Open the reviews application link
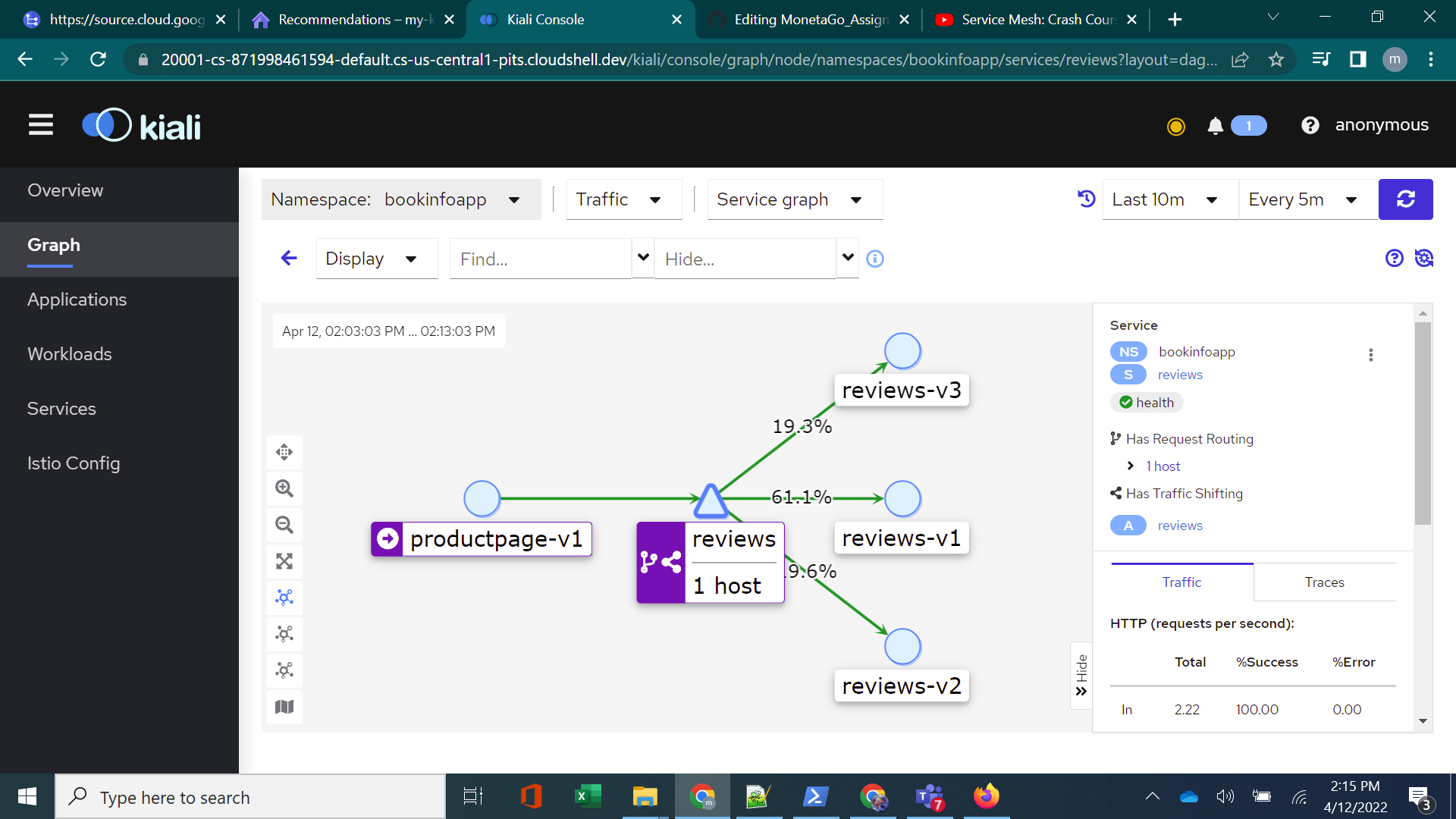Image resolution: width=1456 pixels, height=819 pixels. 1180,526
